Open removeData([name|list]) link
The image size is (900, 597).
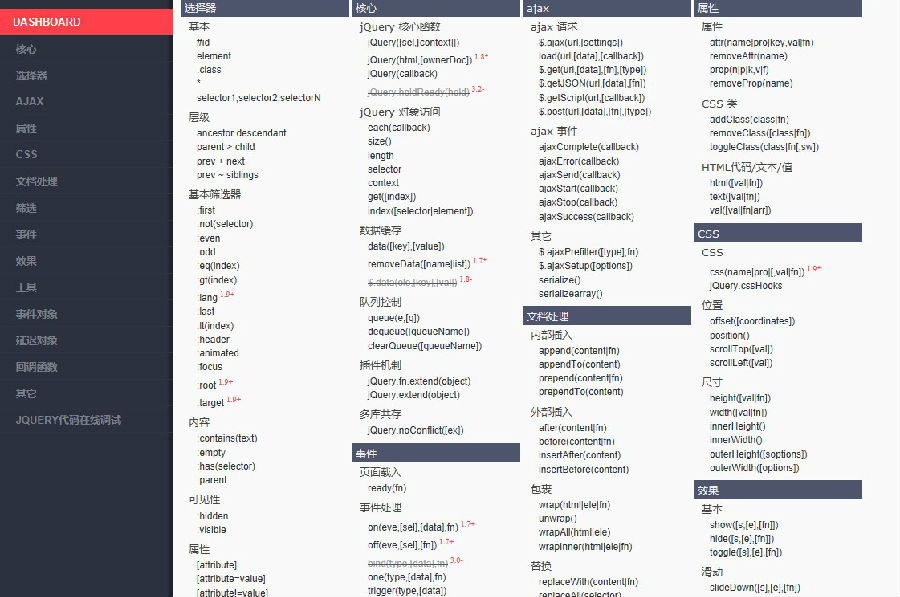click(419, 264)
